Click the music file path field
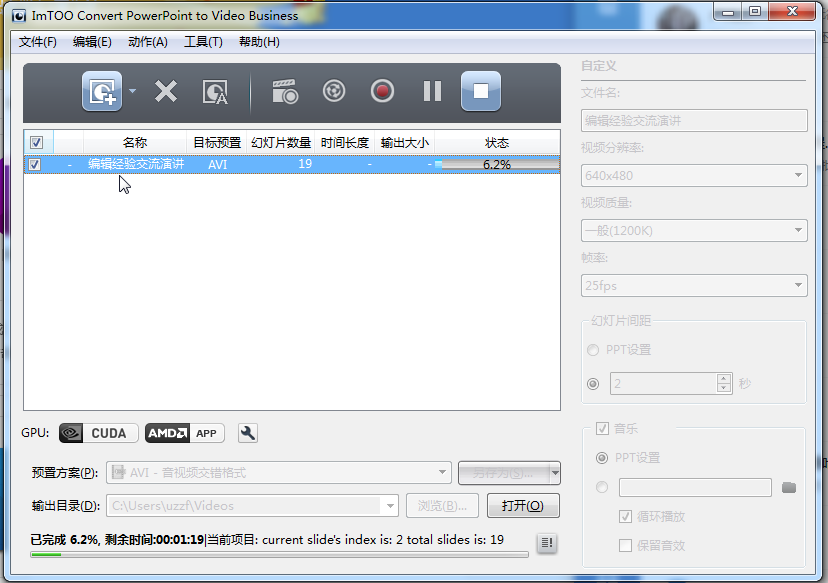 coord(695,487)
